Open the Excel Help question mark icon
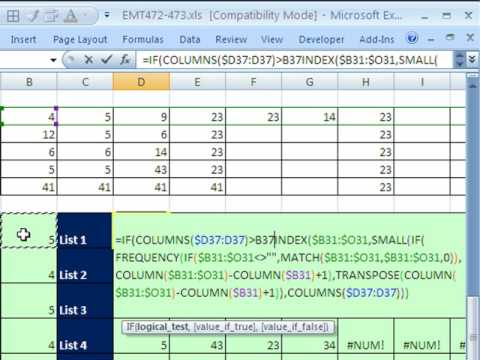 tap(412, 38)
